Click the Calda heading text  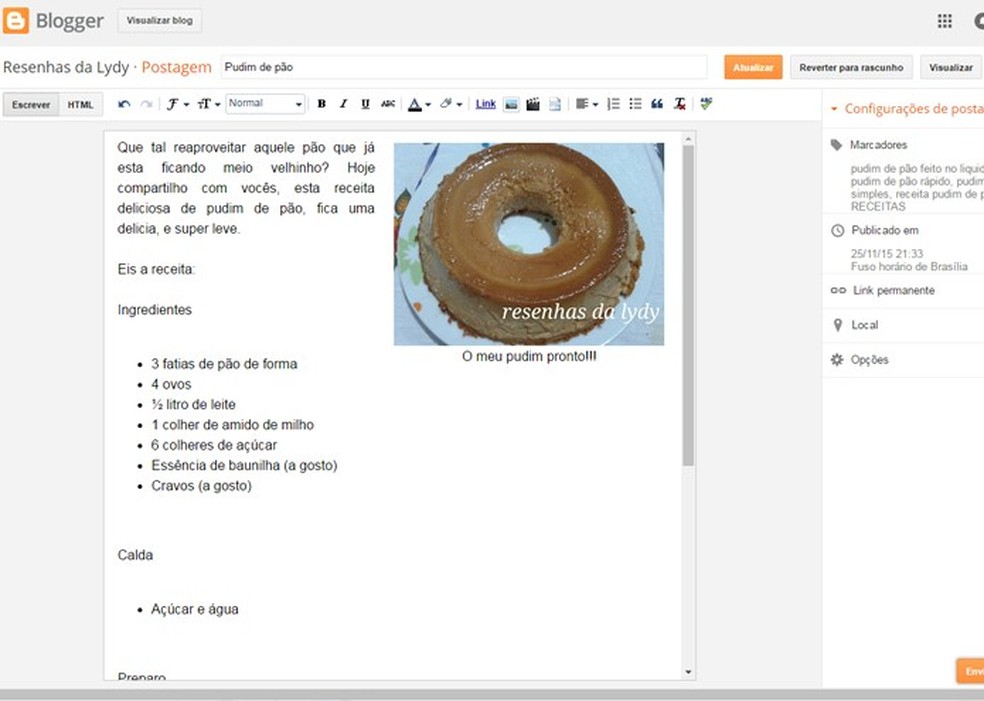click(135, 555)
